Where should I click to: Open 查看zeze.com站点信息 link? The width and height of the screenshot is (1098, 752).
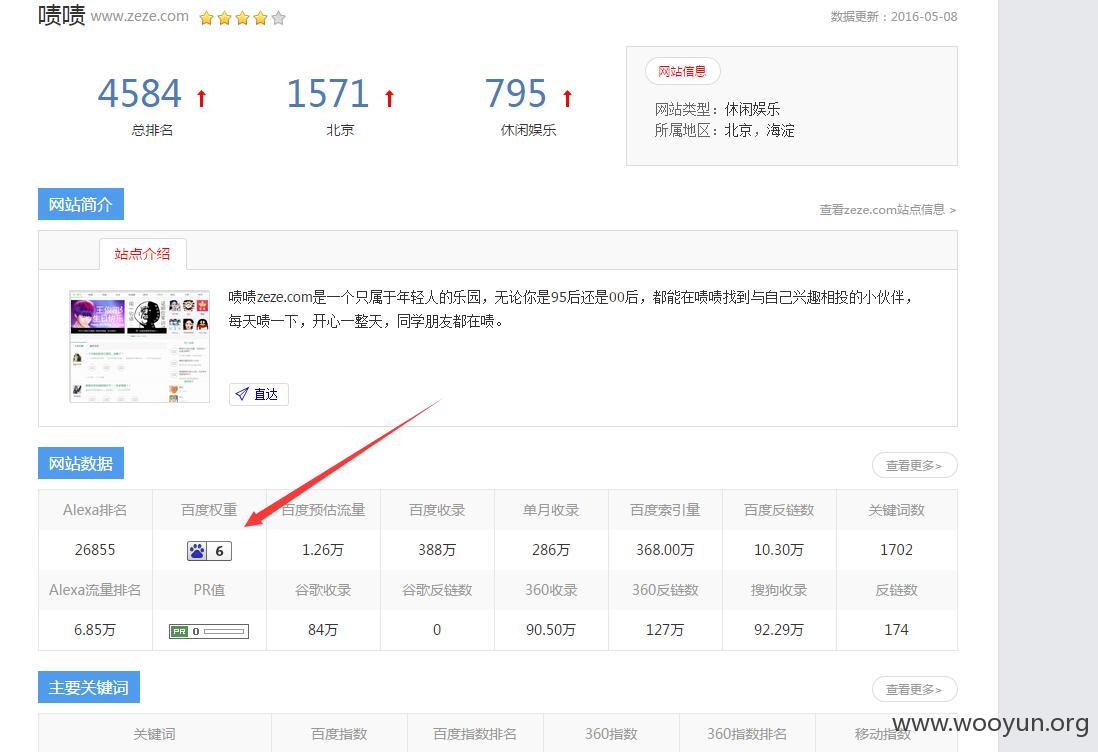click(x=887, y=209)
